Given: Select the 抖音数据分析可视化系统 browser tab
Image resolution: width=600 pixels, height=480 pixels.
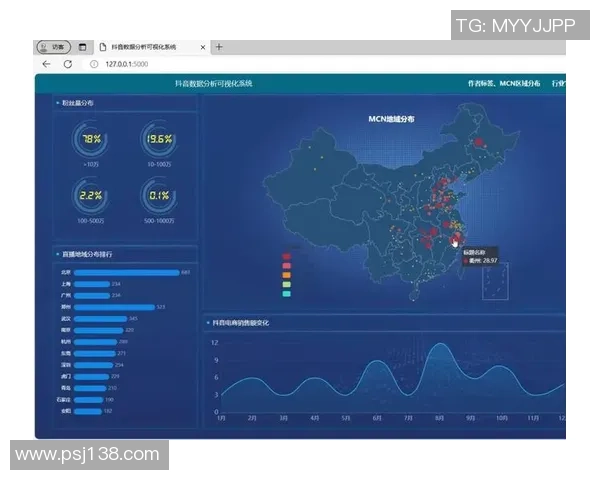Looking at the screenshot, I should pyautogui.click(x=148, y=47).
